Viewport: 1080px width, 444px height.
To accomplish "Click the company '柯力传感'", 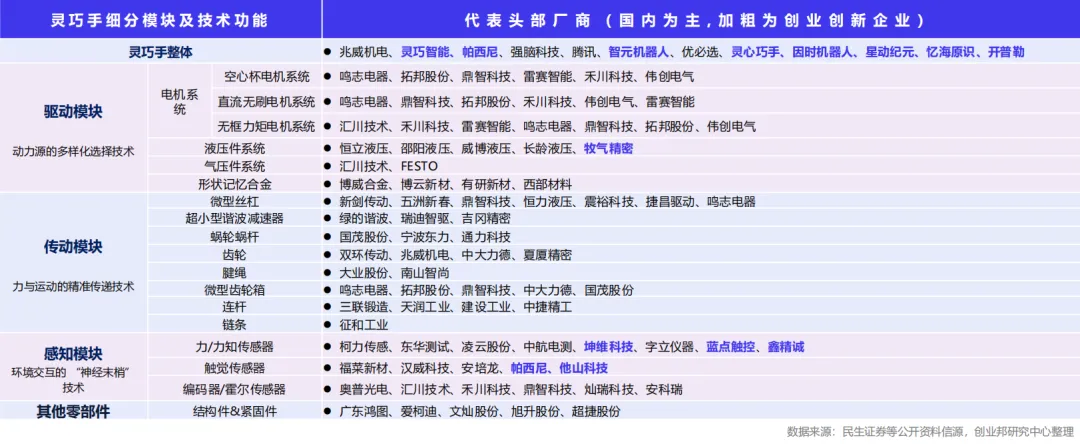I will coord(364,347).
